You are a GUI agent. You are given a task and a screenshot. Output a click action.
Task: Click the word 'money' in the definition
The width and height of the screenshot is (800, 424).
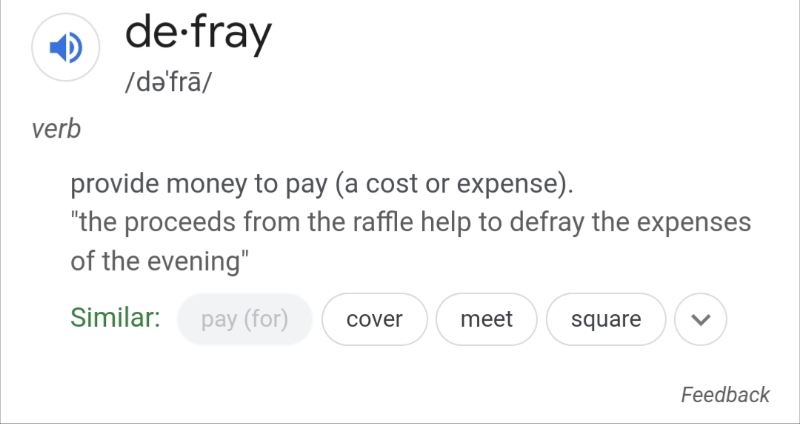pyautogui.click(x=205, y=185)
